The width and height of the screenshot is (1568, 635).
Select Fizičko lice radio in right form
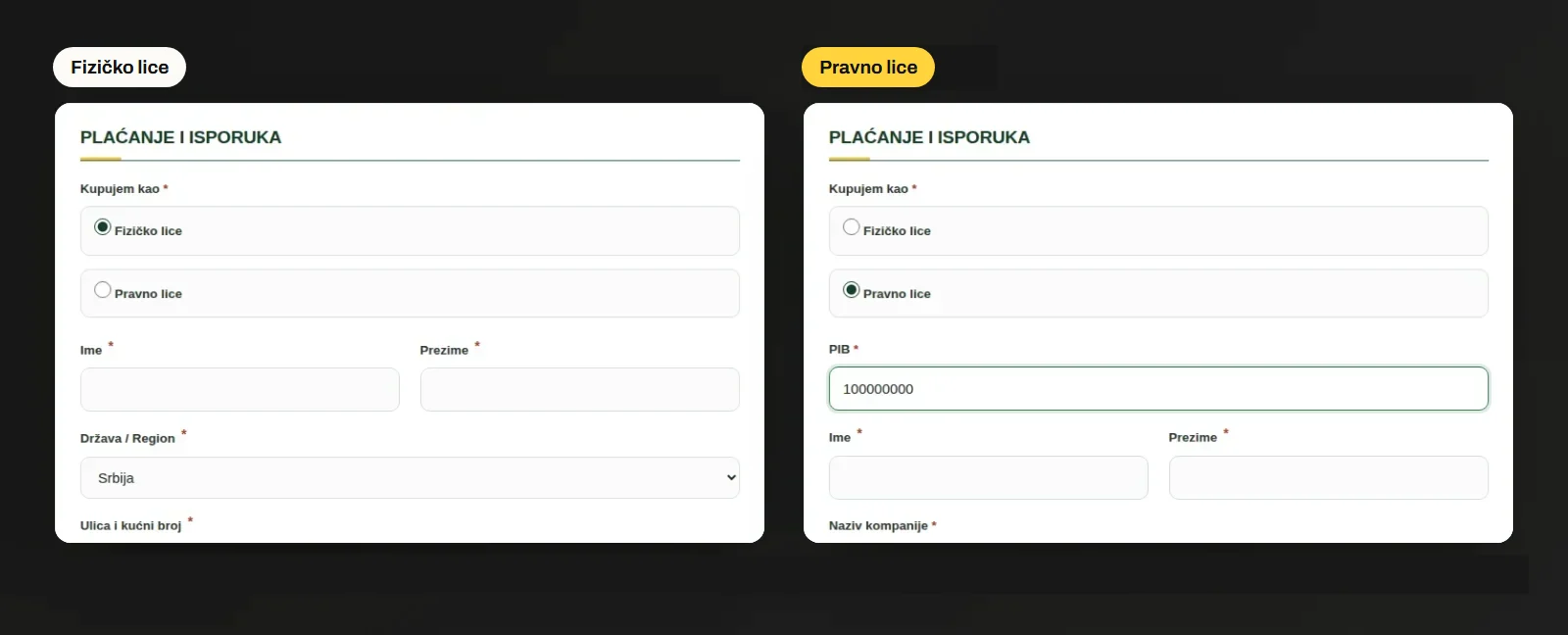852,227
